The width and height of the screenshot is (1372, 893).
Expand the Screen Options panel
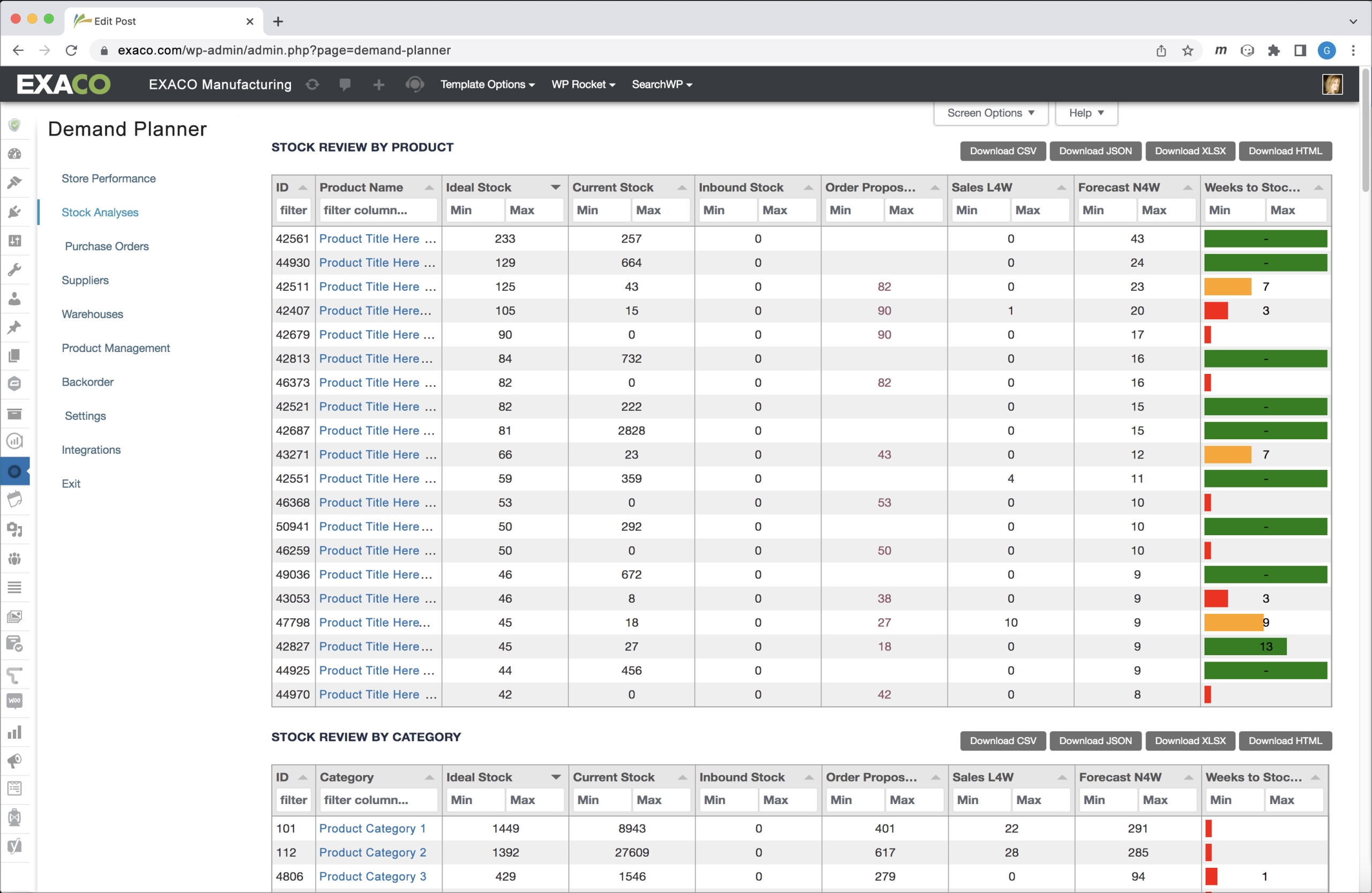point(990,113)
